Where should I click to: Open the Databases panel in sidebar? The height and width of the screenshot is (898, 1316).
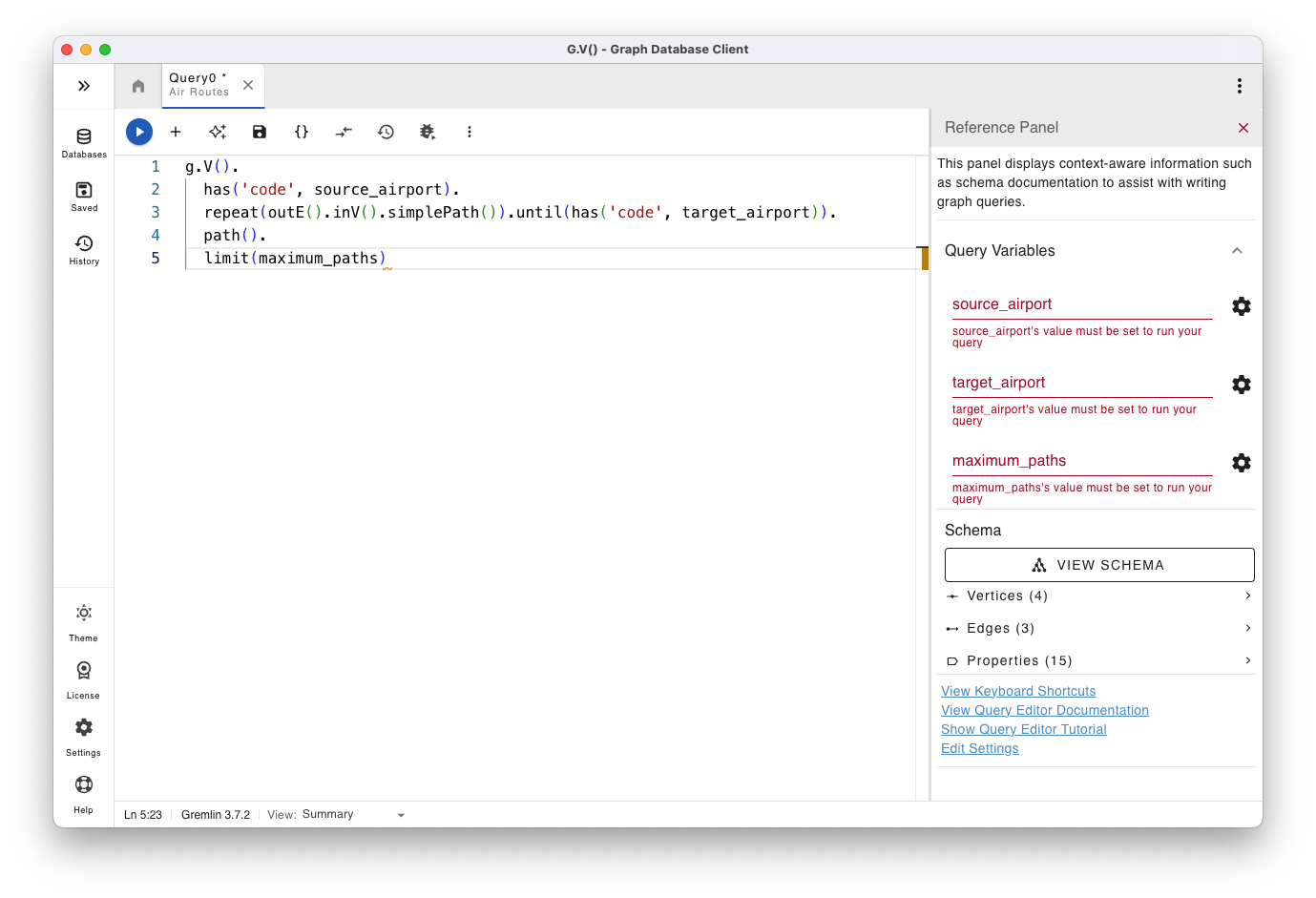[x=83, y=141]
